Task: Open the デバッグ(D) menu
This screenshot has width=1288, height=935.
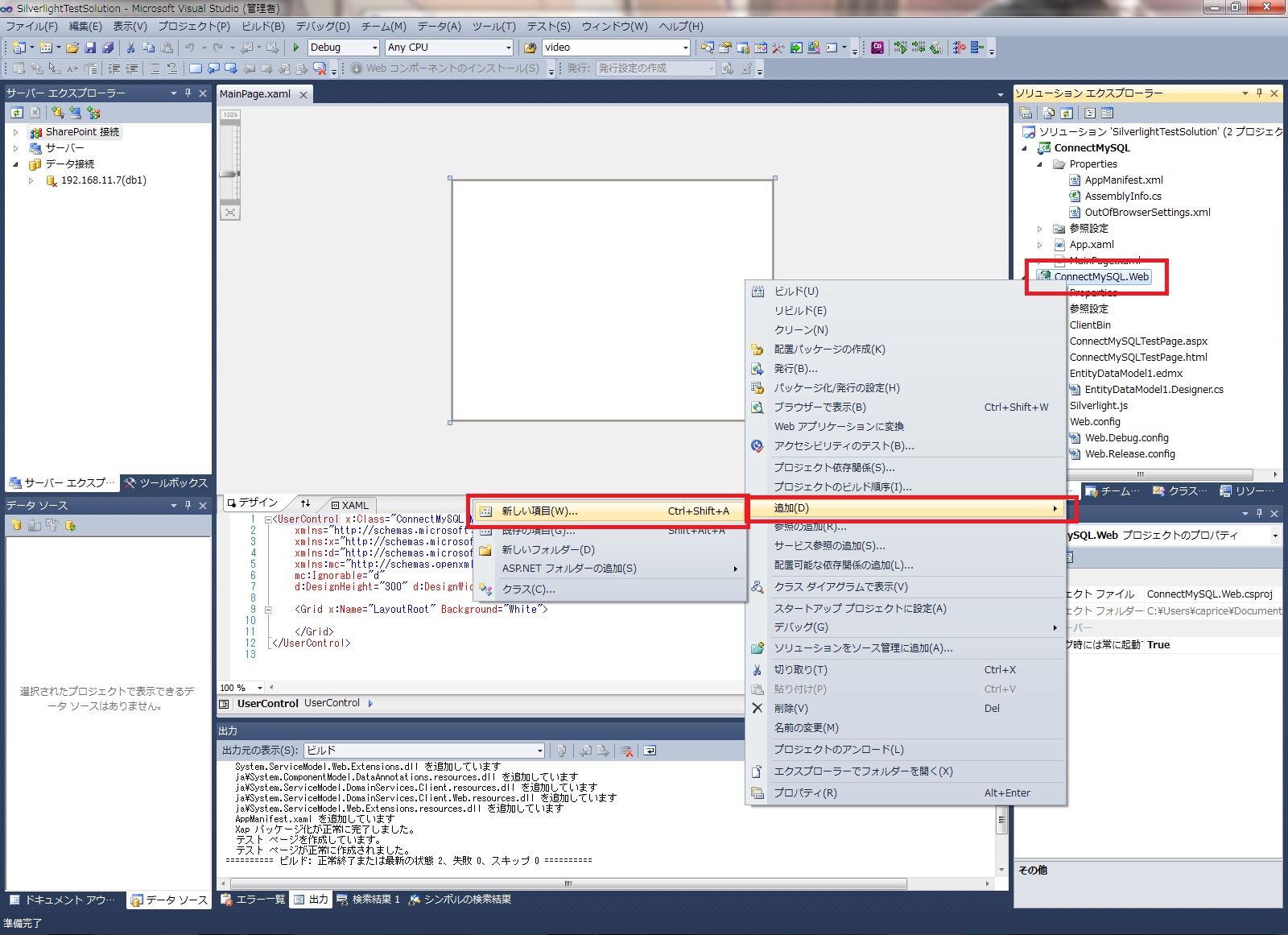Action: (x=323, y=26)
